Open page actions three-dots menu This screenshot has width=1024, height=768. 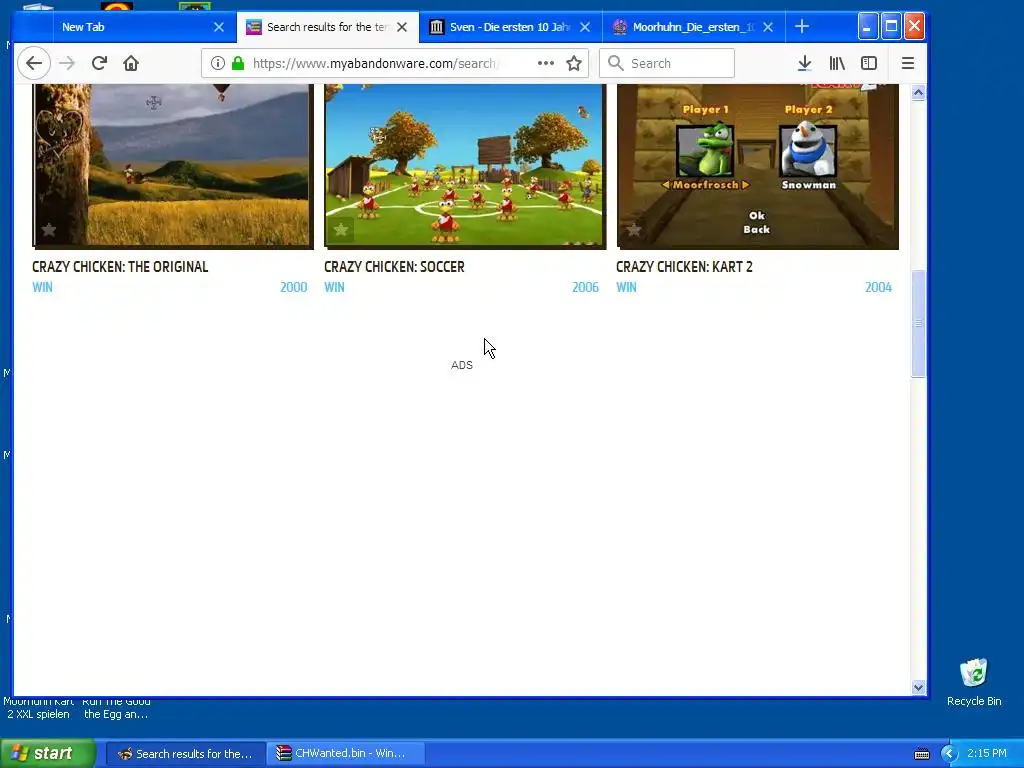(546, 63)
